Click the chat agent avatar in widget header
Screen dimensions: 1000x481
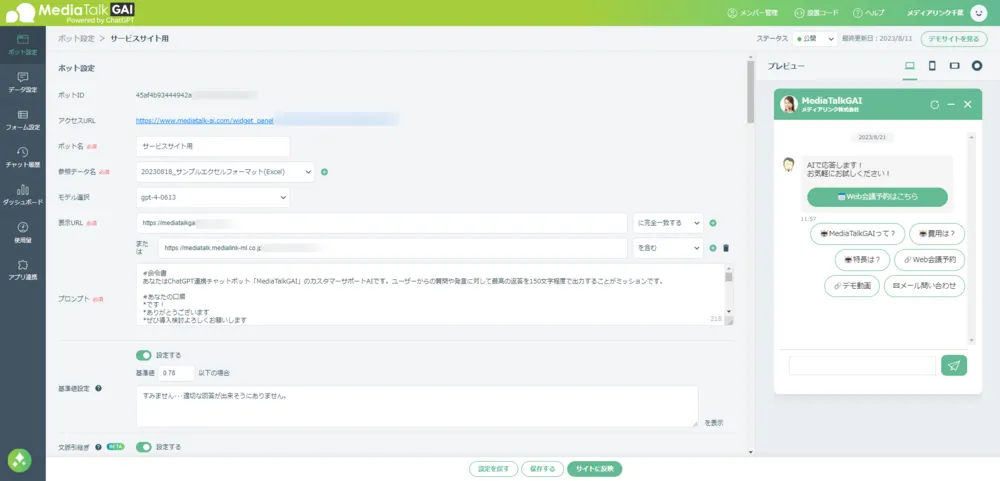click(789, 105)
